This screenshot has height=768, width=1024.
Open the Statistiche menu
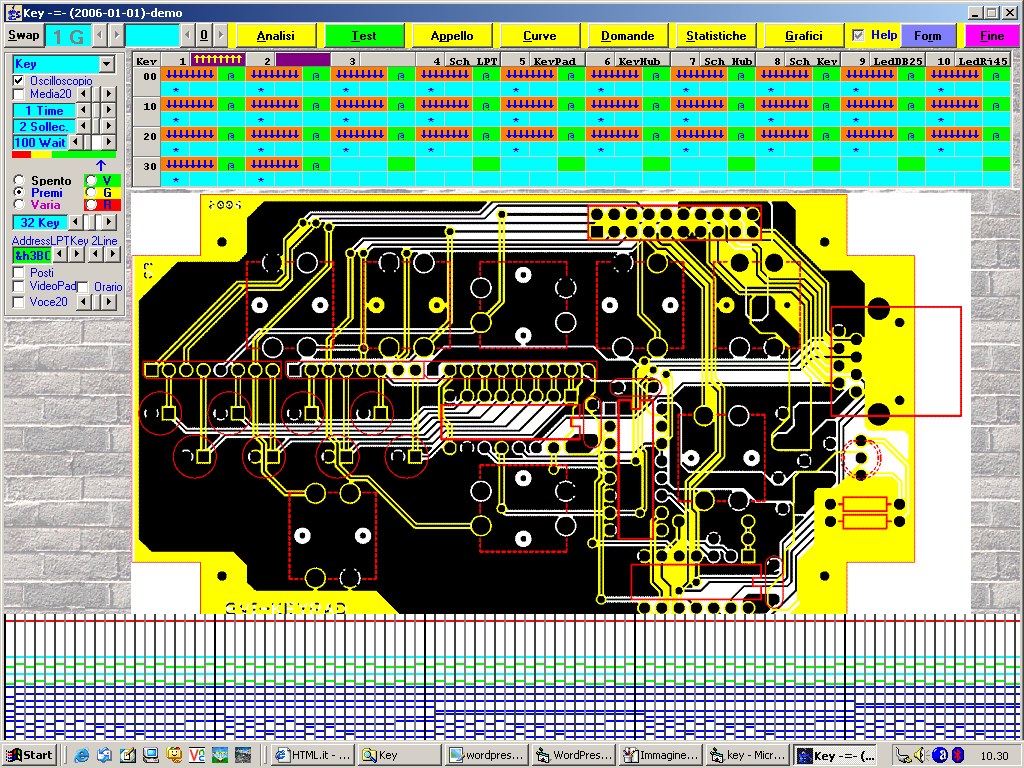click(x=716, y=36)
